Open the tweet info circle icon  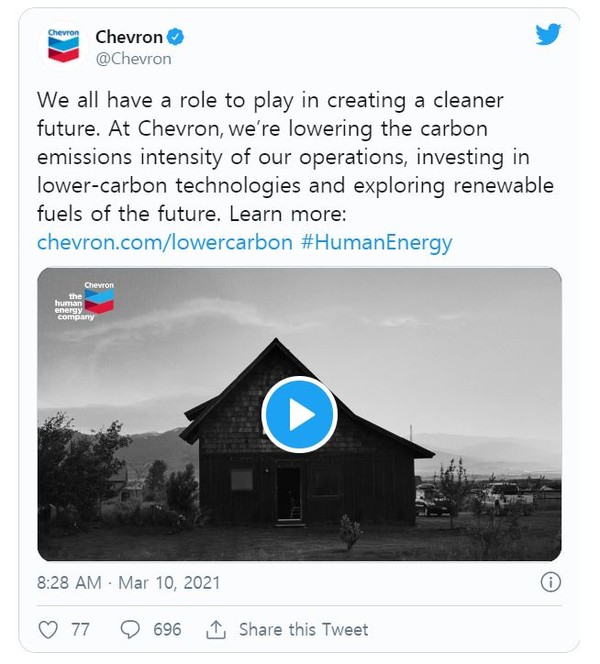click(x=549, y=582)
